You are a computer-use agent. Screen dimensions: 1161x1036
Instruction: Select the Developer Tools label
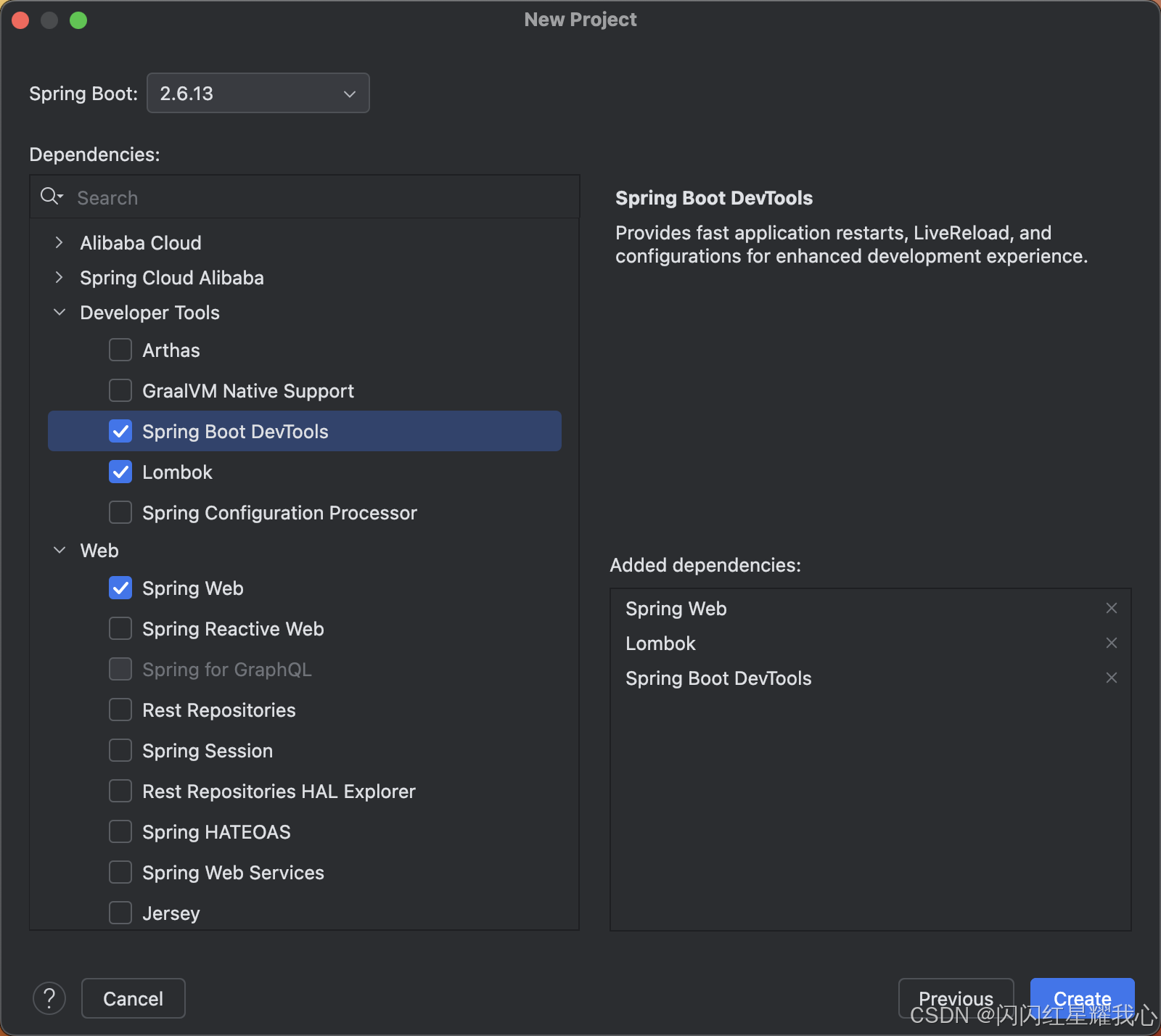[x=149, y=313]
